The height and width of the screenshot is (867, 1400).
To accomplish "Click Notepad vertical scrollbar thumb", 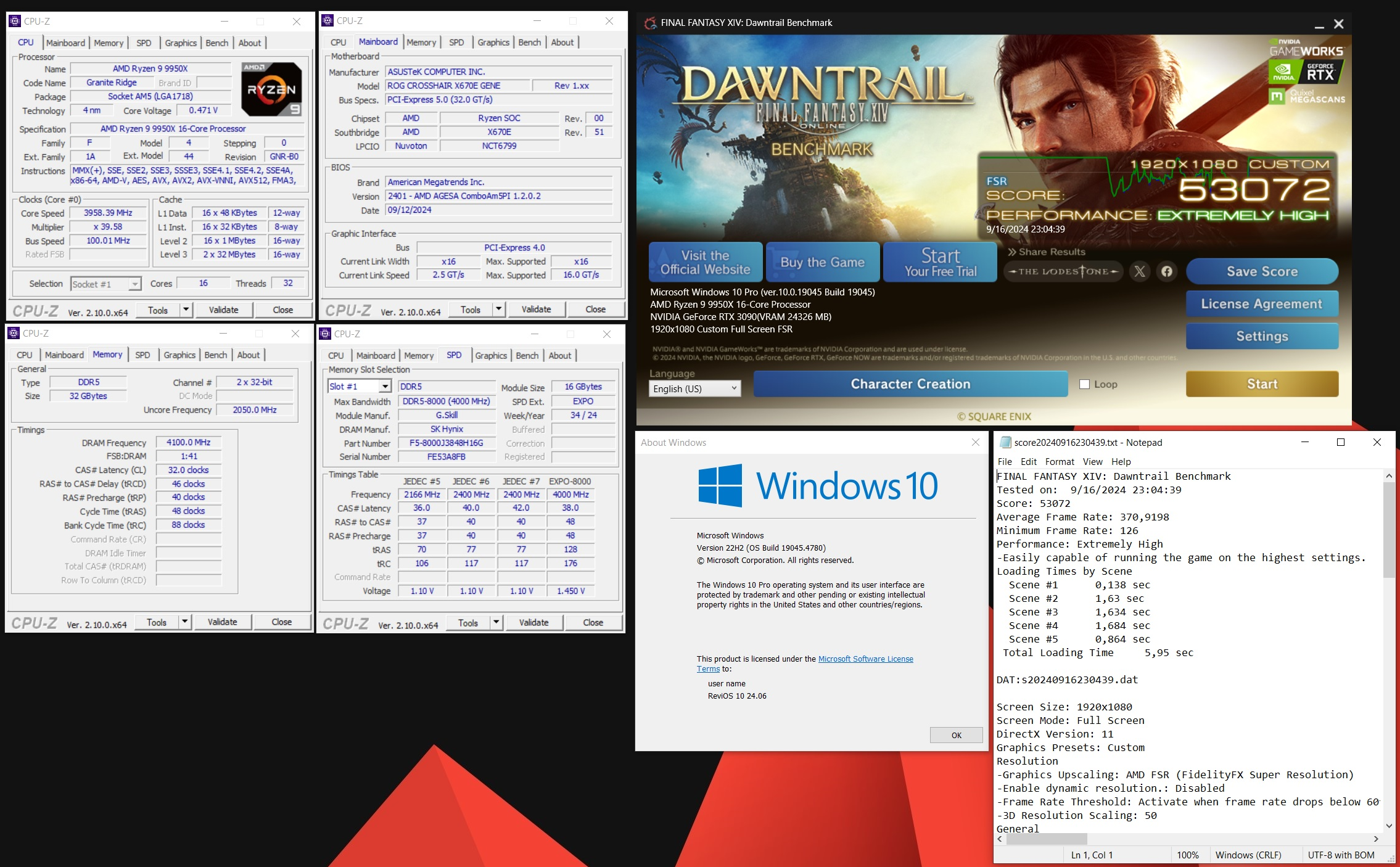I will coord(1388,530).
